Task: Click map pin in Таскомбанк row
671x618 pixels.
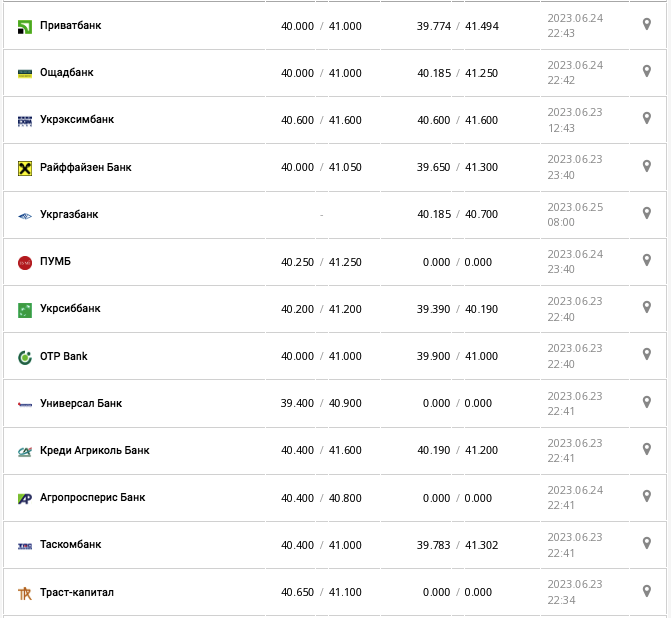Action: [647, 543]
